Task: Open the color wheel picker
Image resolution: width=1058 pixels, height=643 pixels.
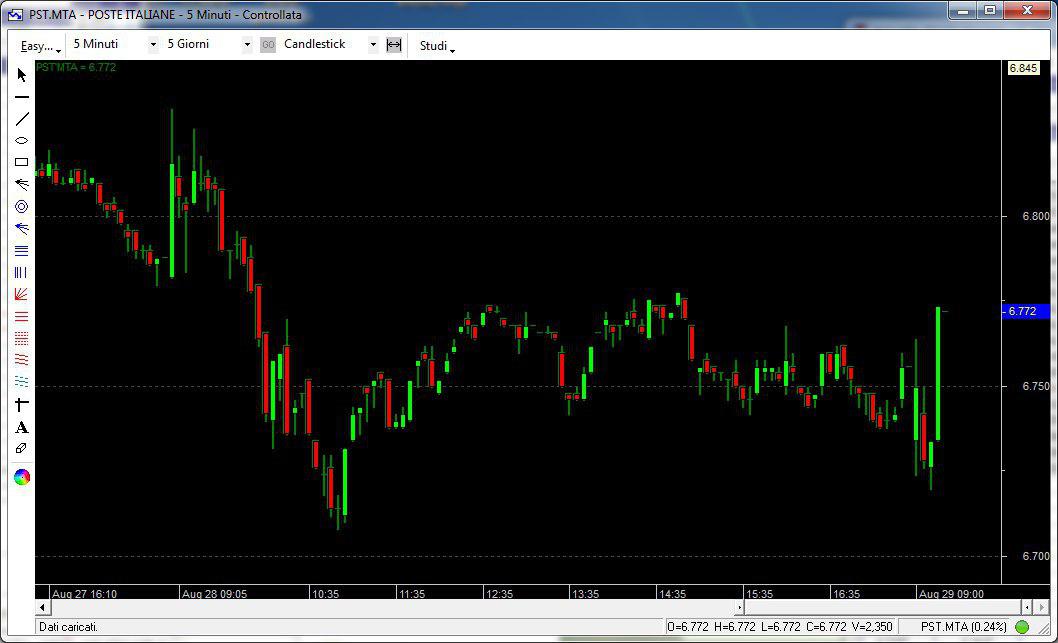Action: point(22,477)
